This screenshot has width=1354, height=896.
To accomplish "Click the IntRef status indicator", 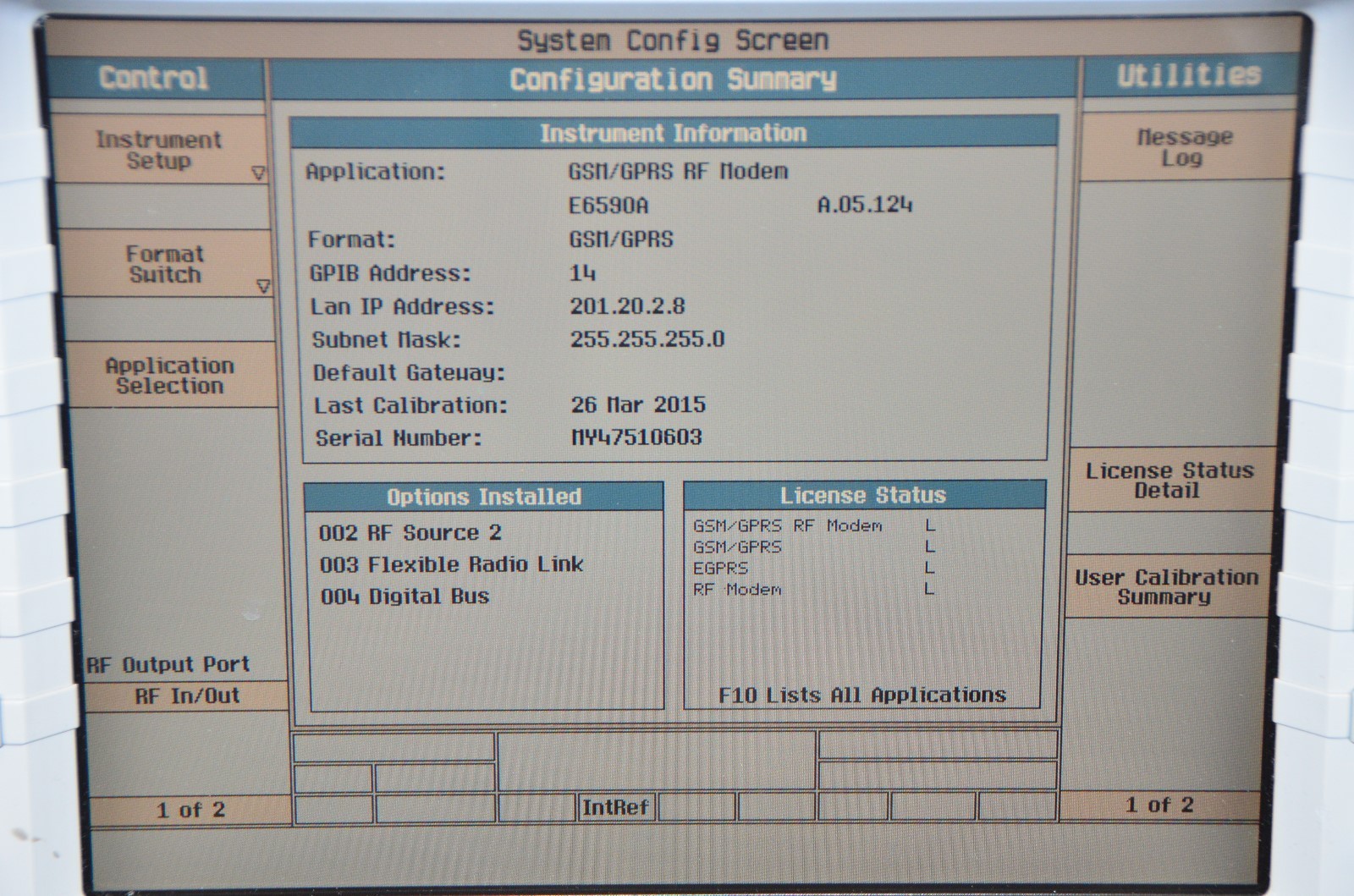I will pyautogui.click(x=615, y=808).
